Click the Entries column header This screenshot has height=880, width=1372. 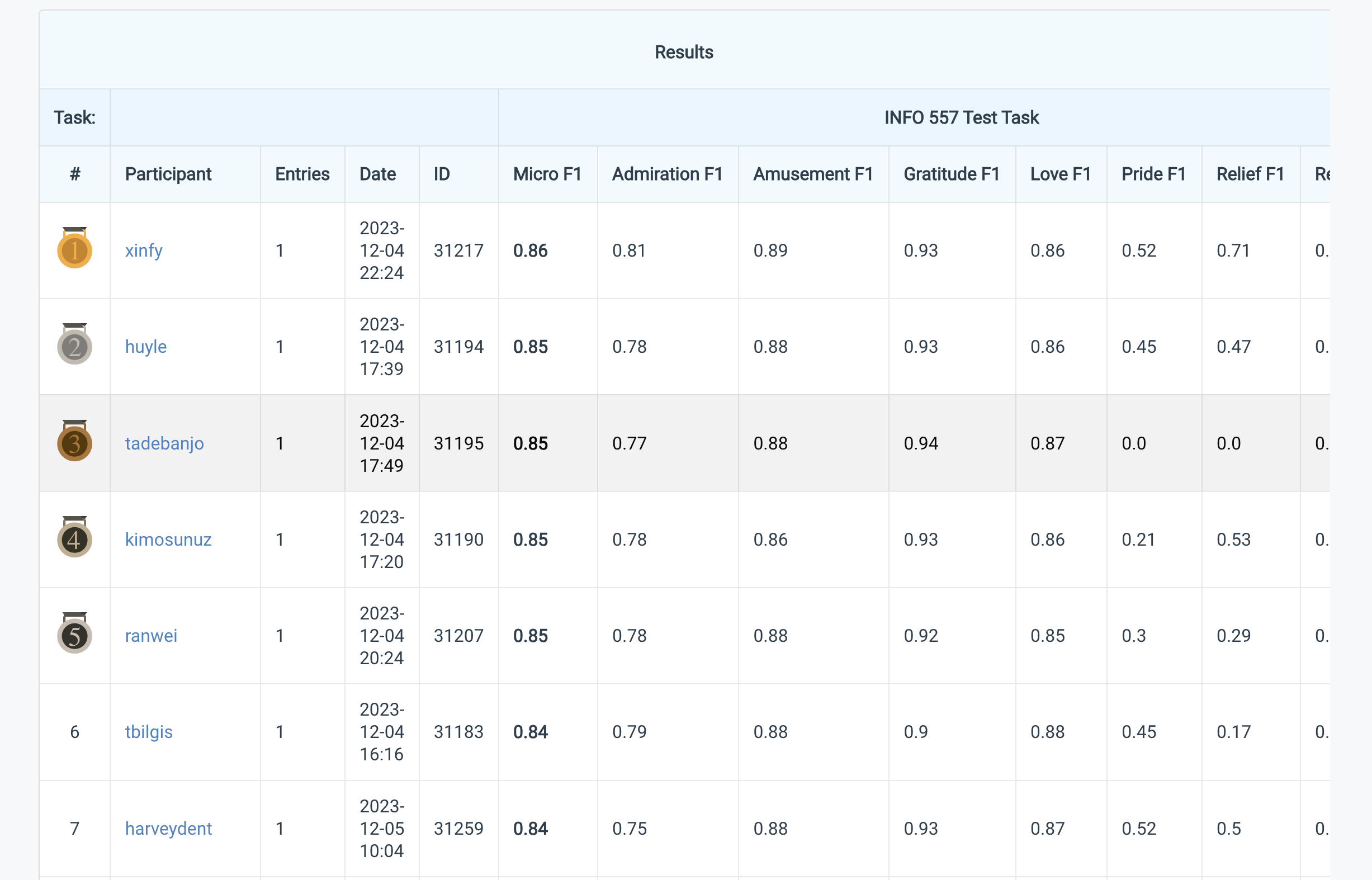click(302, 174)
